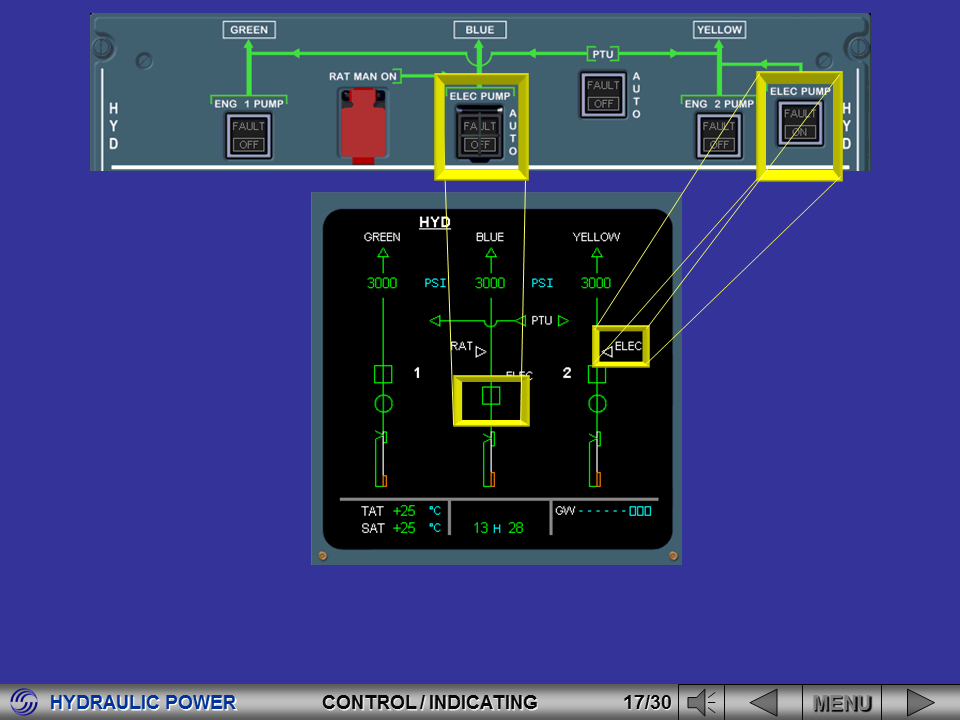Image resolution: width=960 pixels, height=720 pixels.
Task: Go back a page using the left arrow
Action: pyautogui.click(x=764, y=701)
